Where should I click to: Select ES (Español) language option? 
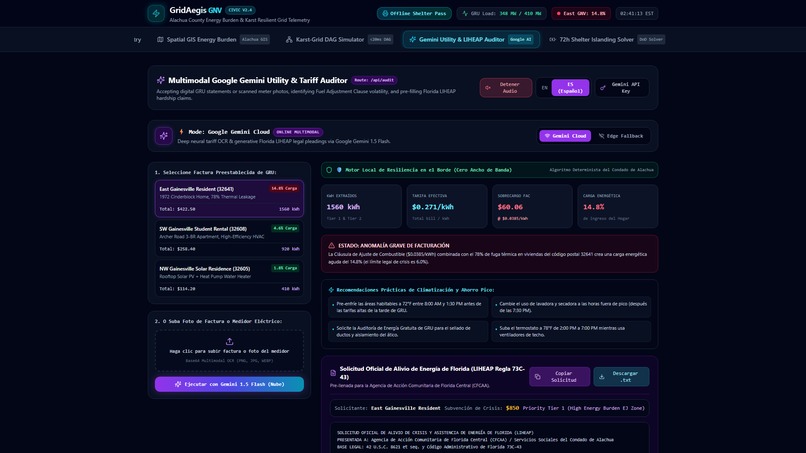pyautogui.click(x=570, y=87)
